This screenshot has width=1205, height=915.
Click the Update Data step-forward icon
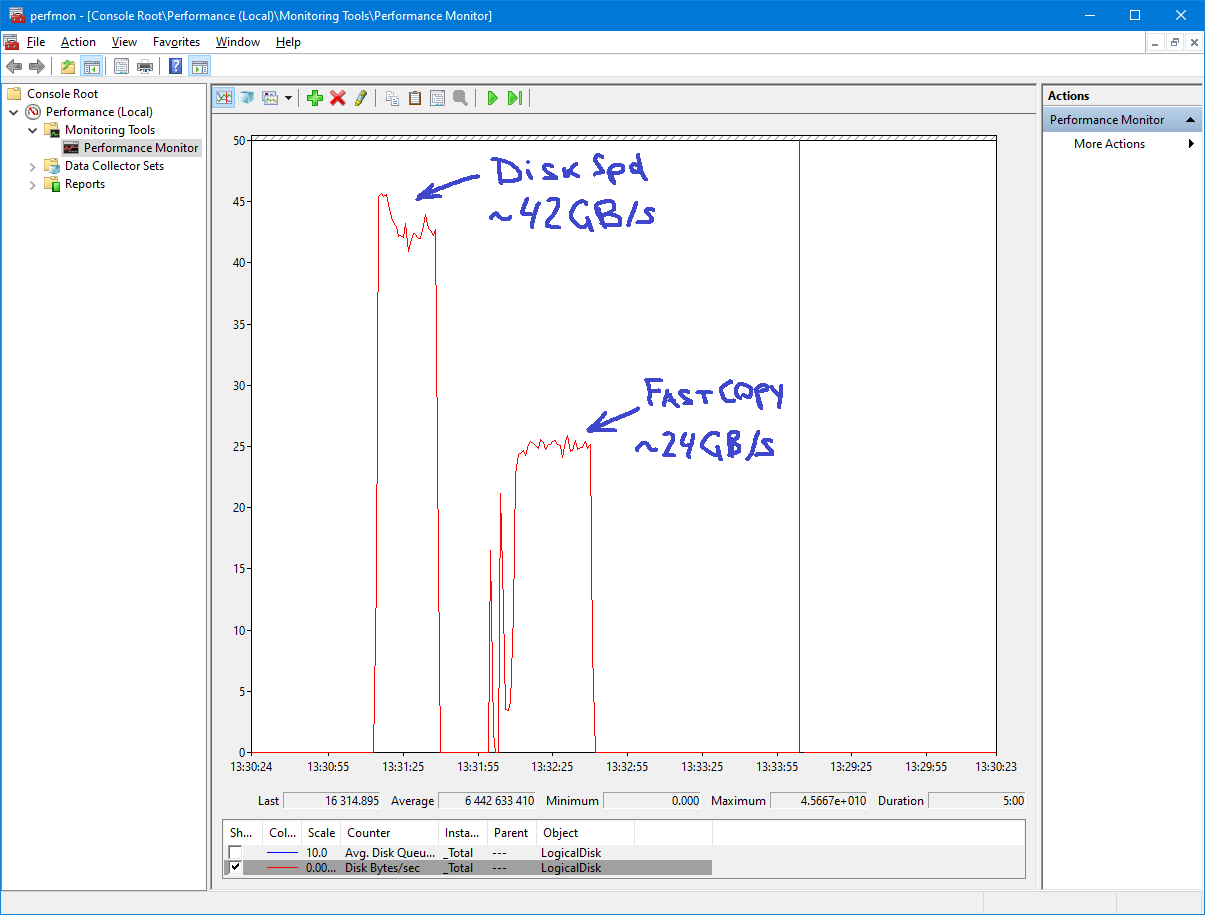(514, 97)
